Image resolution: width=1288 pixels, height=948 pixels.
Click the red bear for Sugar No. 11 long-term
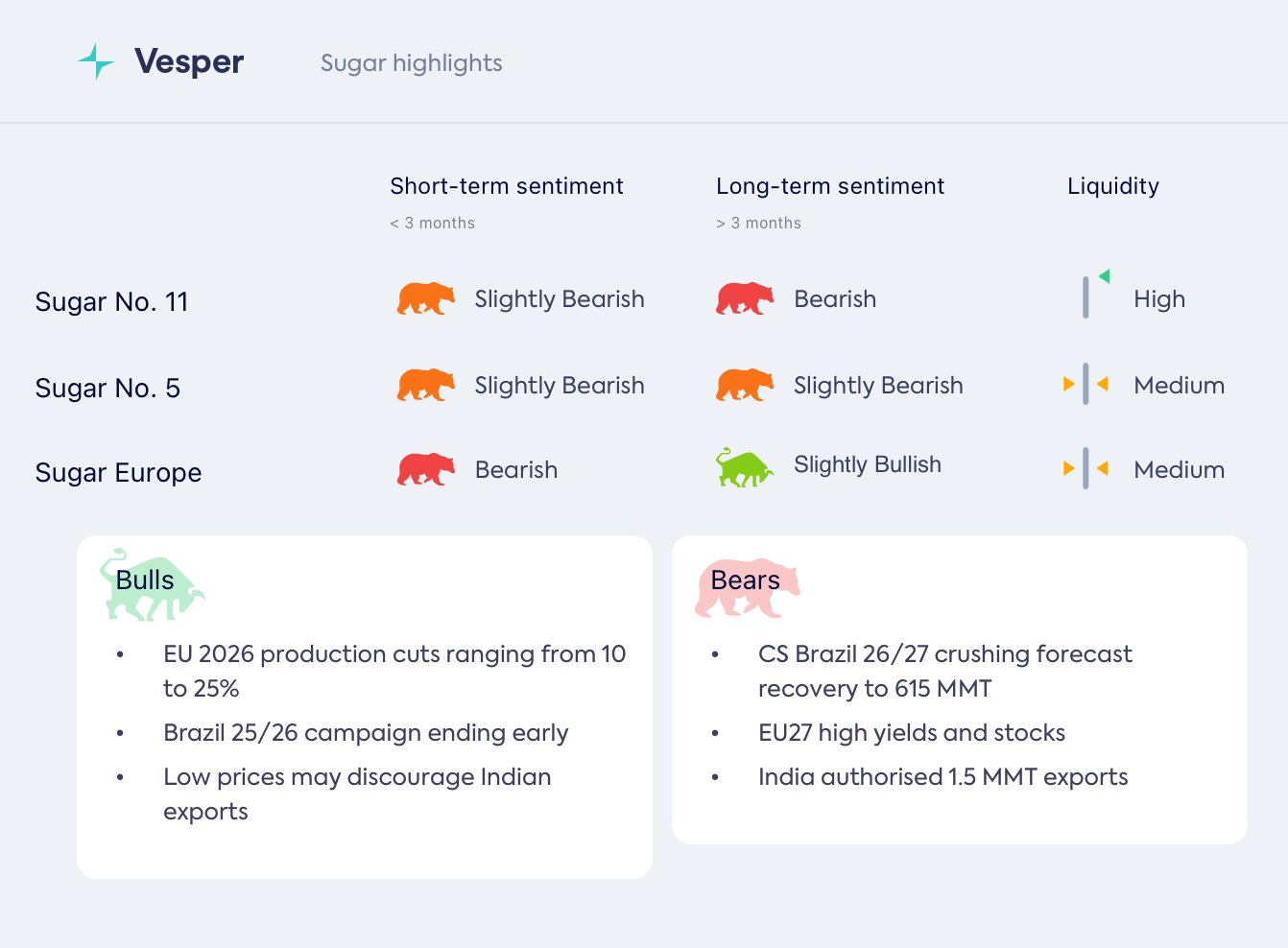[744, 298]
